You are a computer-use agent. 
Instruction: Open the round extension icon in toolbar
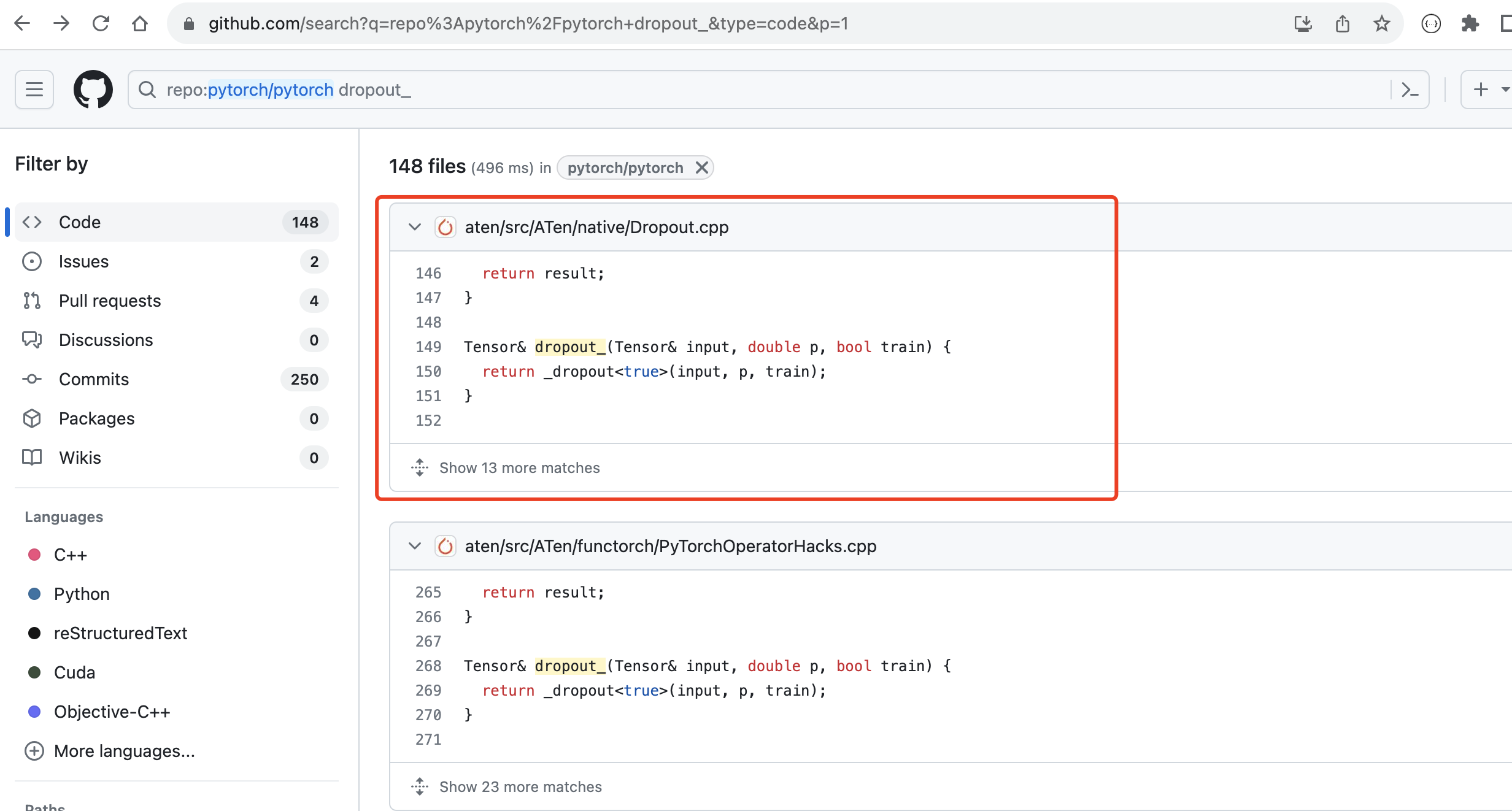(x=1431, y=23)
